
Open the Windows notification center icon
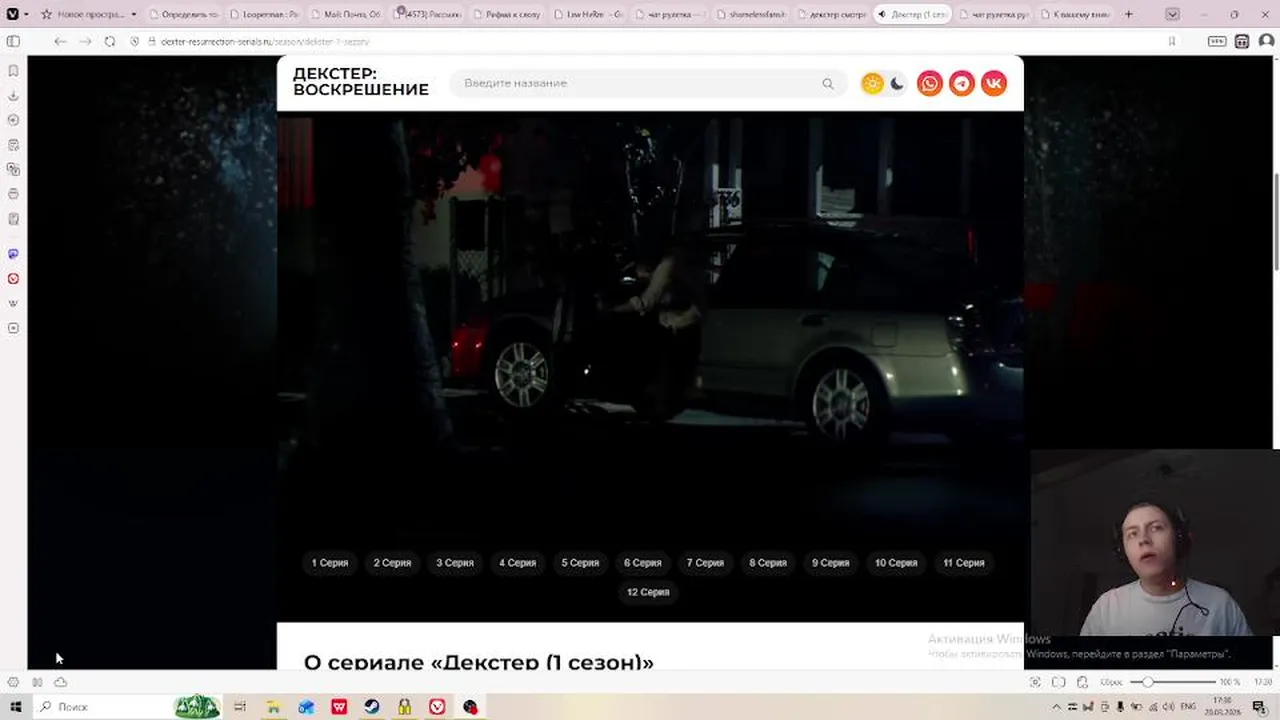tap(1259, 707)
